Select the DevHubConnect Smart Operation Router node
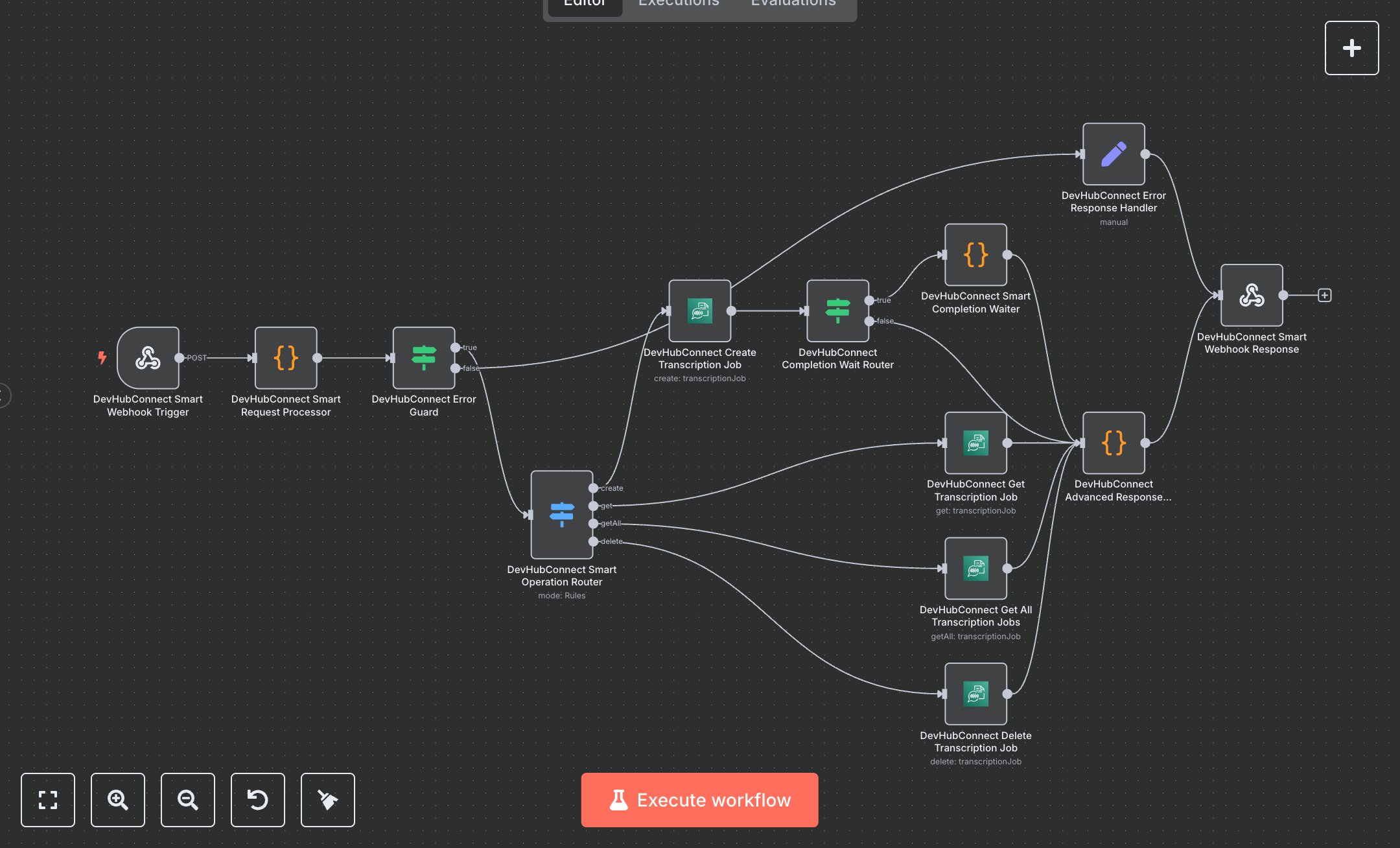The height and width of the screenshot is (848, 1400). pyautogui.click(x=561, y=515)
